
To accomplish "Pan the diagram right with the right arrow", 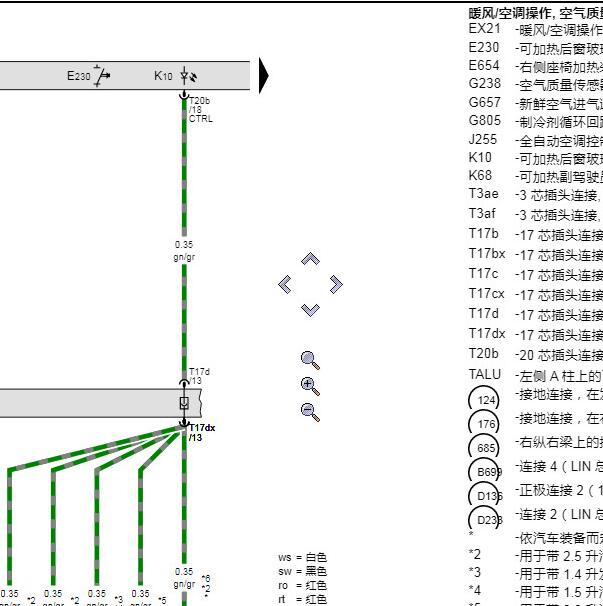I will pos(336,284).
